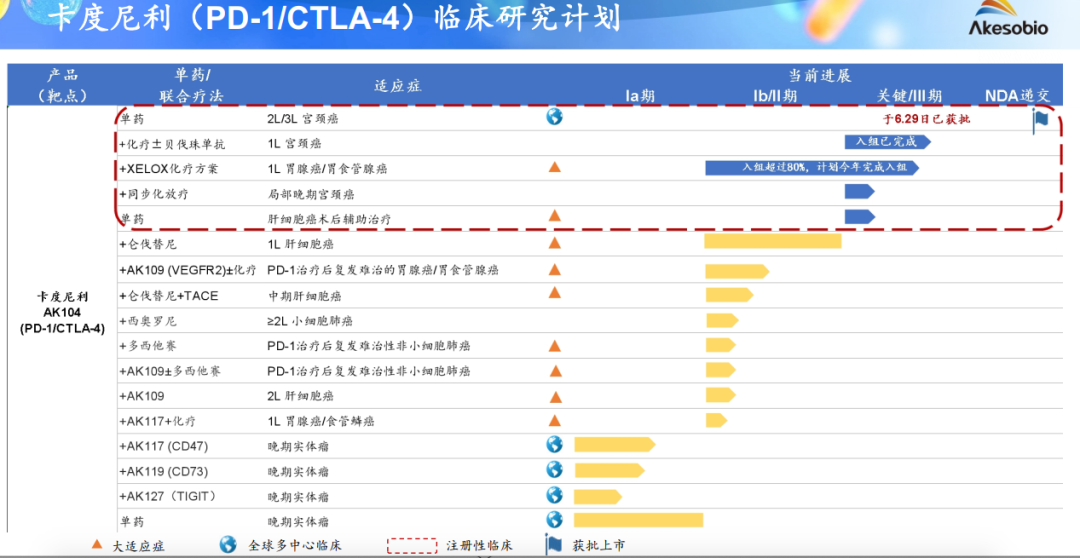Click the ≥2L 小细胞肺癌 indication text
Screen dimensions: 1080x558
coord(310,321)
